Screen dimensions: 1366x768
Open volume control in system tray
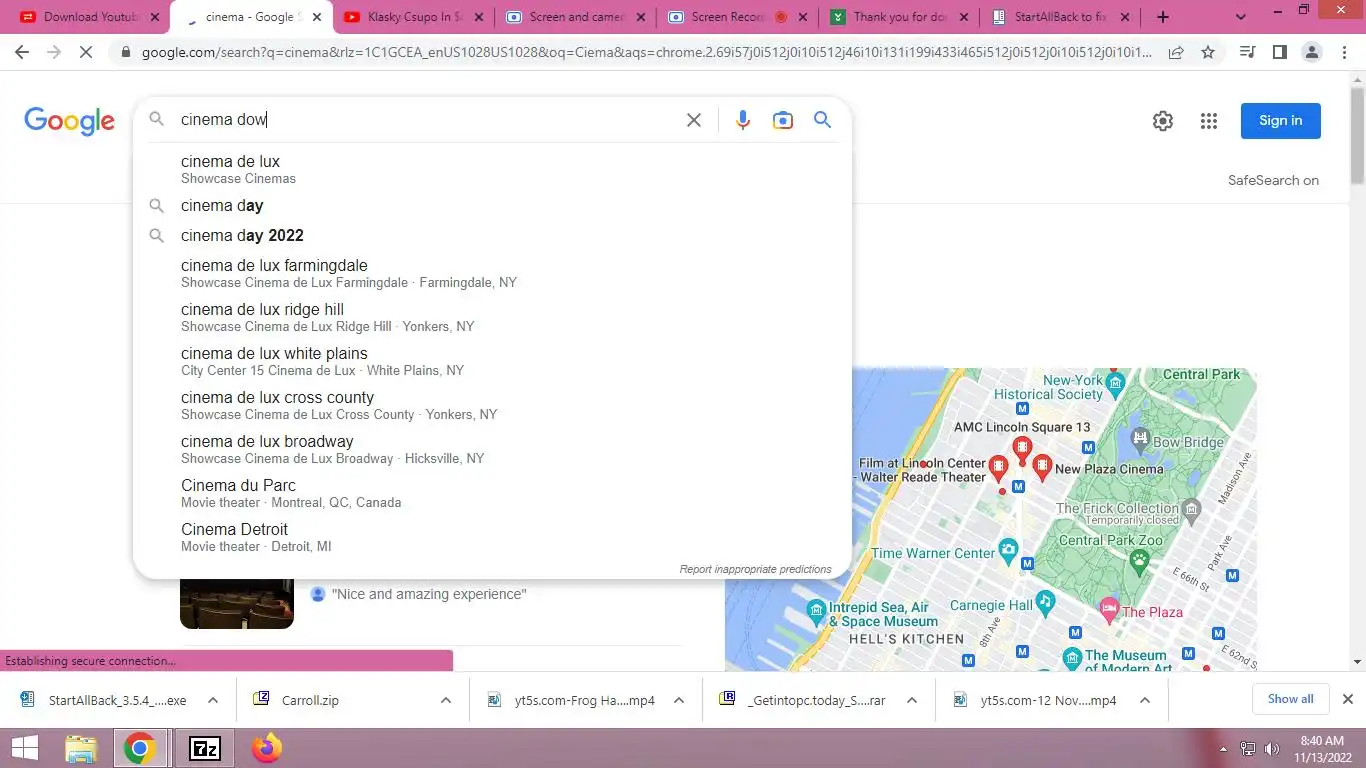(1272, 749)
